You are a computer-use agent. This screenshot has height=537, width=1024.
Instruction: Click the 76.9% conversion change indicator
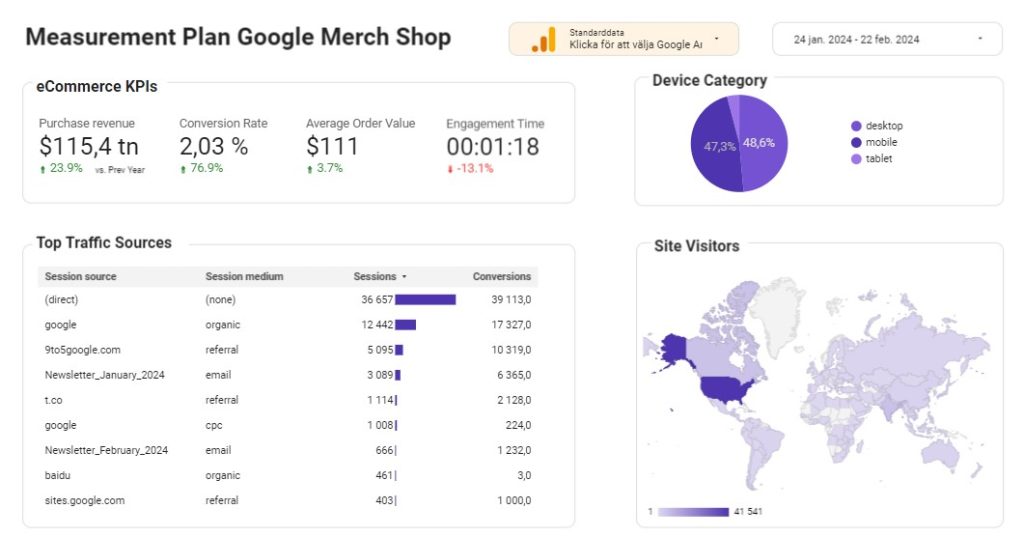(x=202, y=169)
